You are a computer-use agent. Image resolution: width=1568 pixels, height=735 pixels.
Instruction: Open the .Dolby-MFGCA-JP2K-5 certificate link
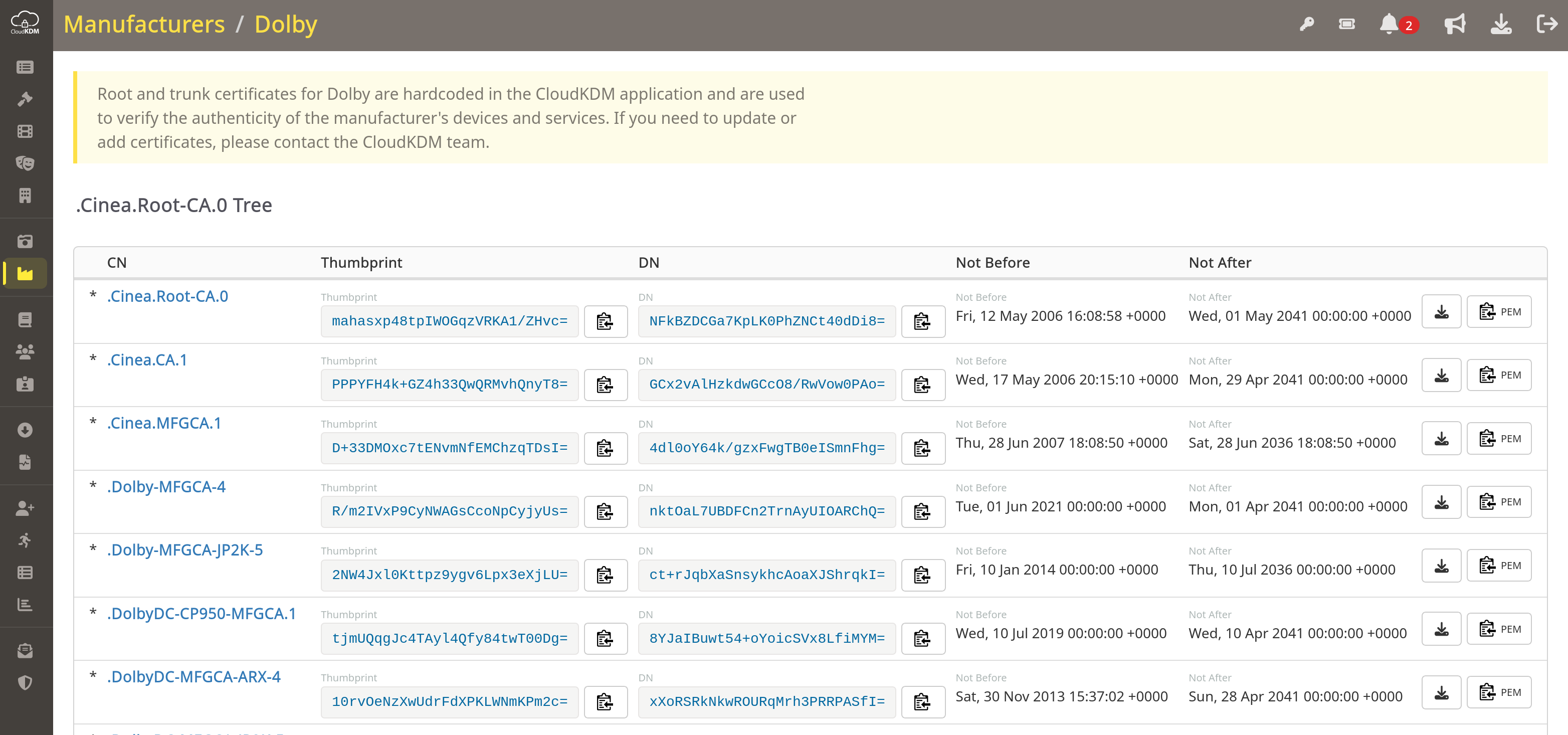185,550
